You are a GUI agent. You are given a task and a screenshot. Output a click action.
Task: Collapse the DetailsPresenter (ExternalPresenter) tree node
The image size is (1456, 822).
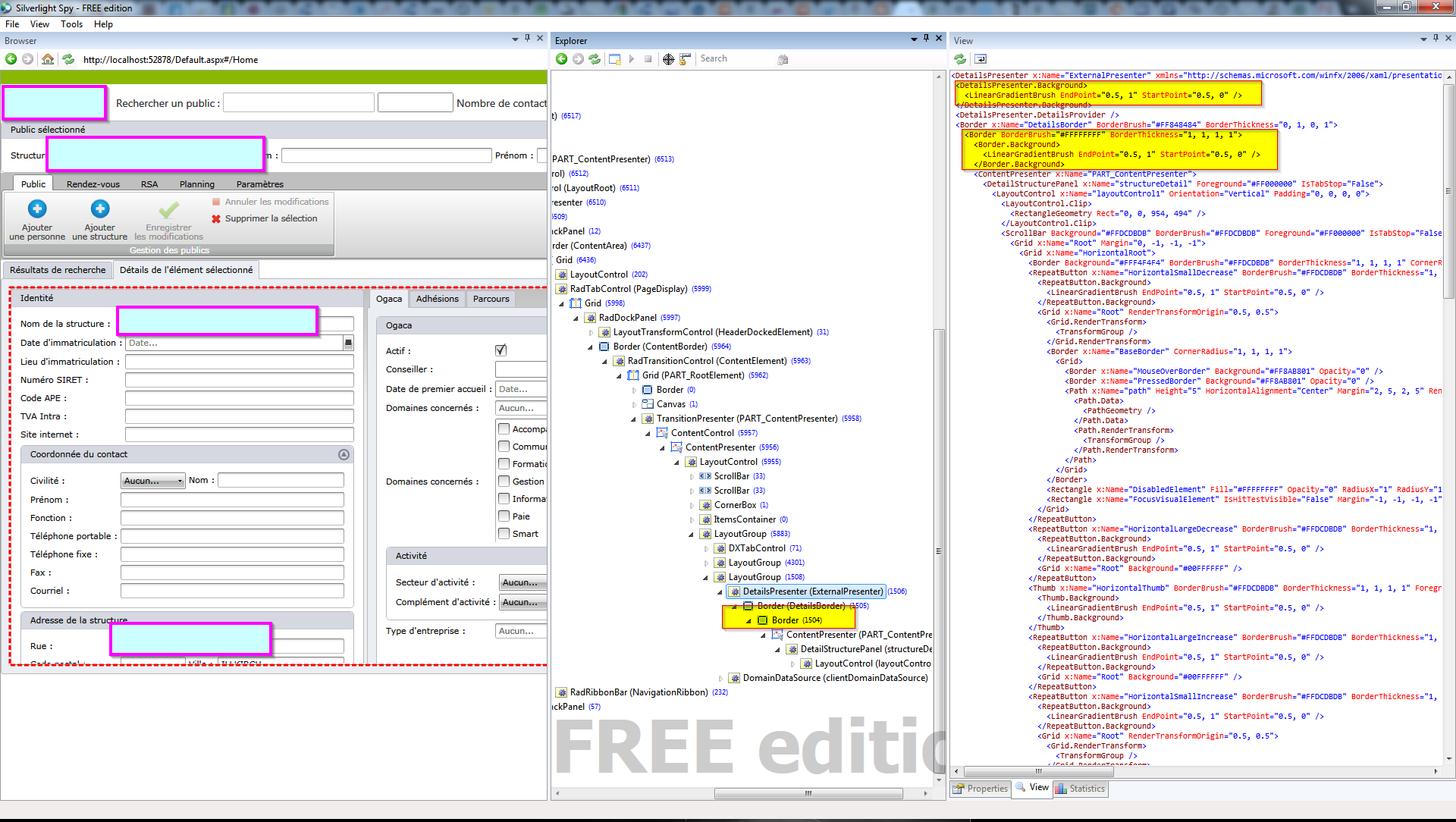(x=720, y=592)
